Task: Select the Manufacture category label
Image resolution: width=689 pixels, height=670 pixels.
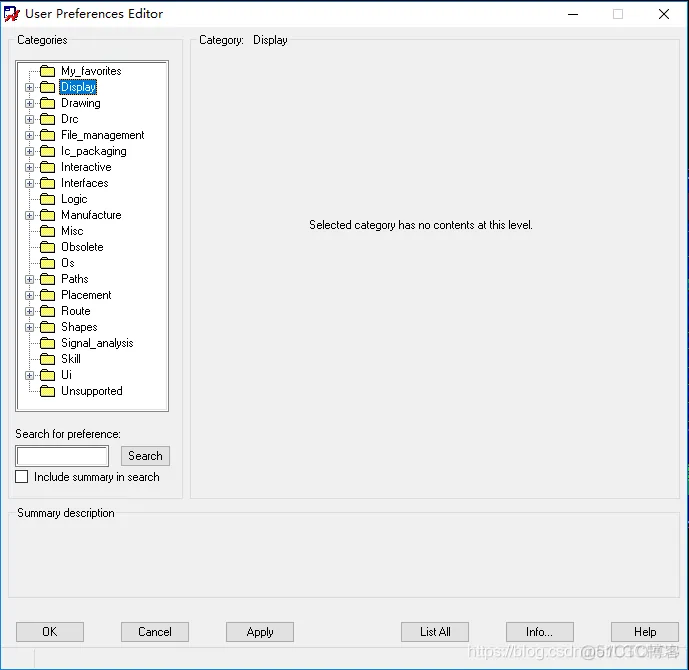Action: (91, 215)
